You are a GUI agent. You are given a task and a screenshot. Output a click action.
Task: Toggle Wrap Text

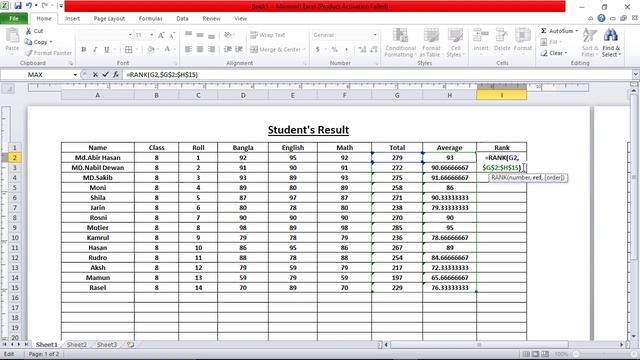(x=267, y=35)
